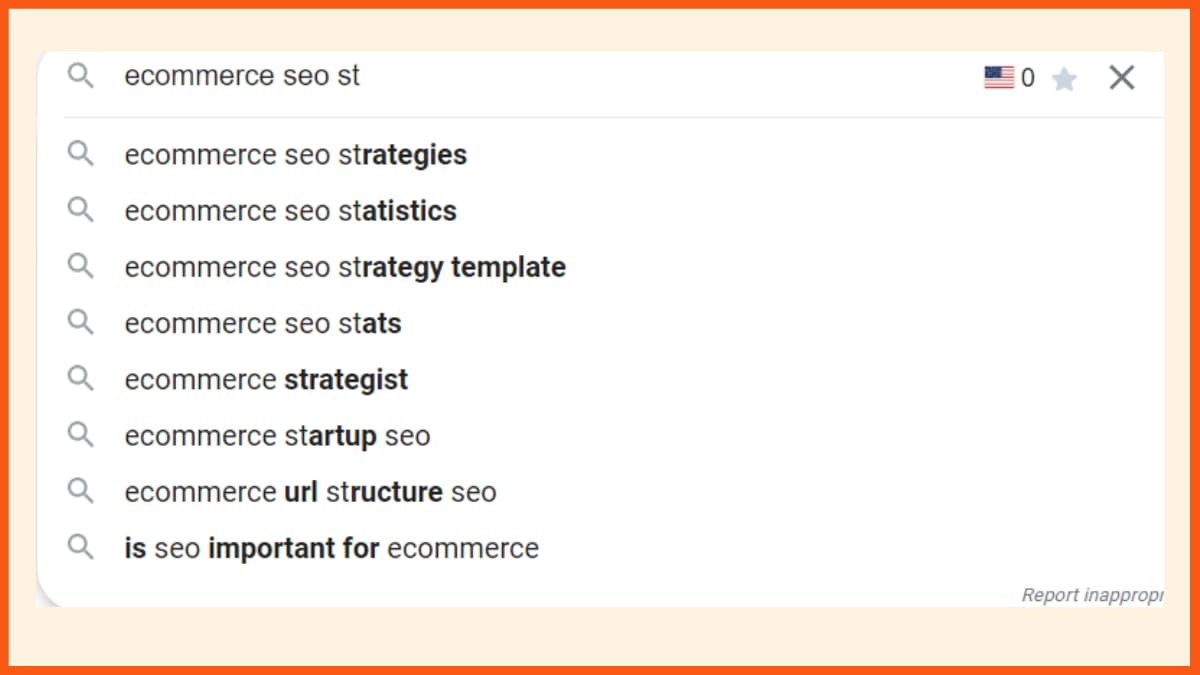Viewport: 1200px width, 675px height.
Task: Click the US flag icon
Action: pyautogui.click(x=998, y=78)
